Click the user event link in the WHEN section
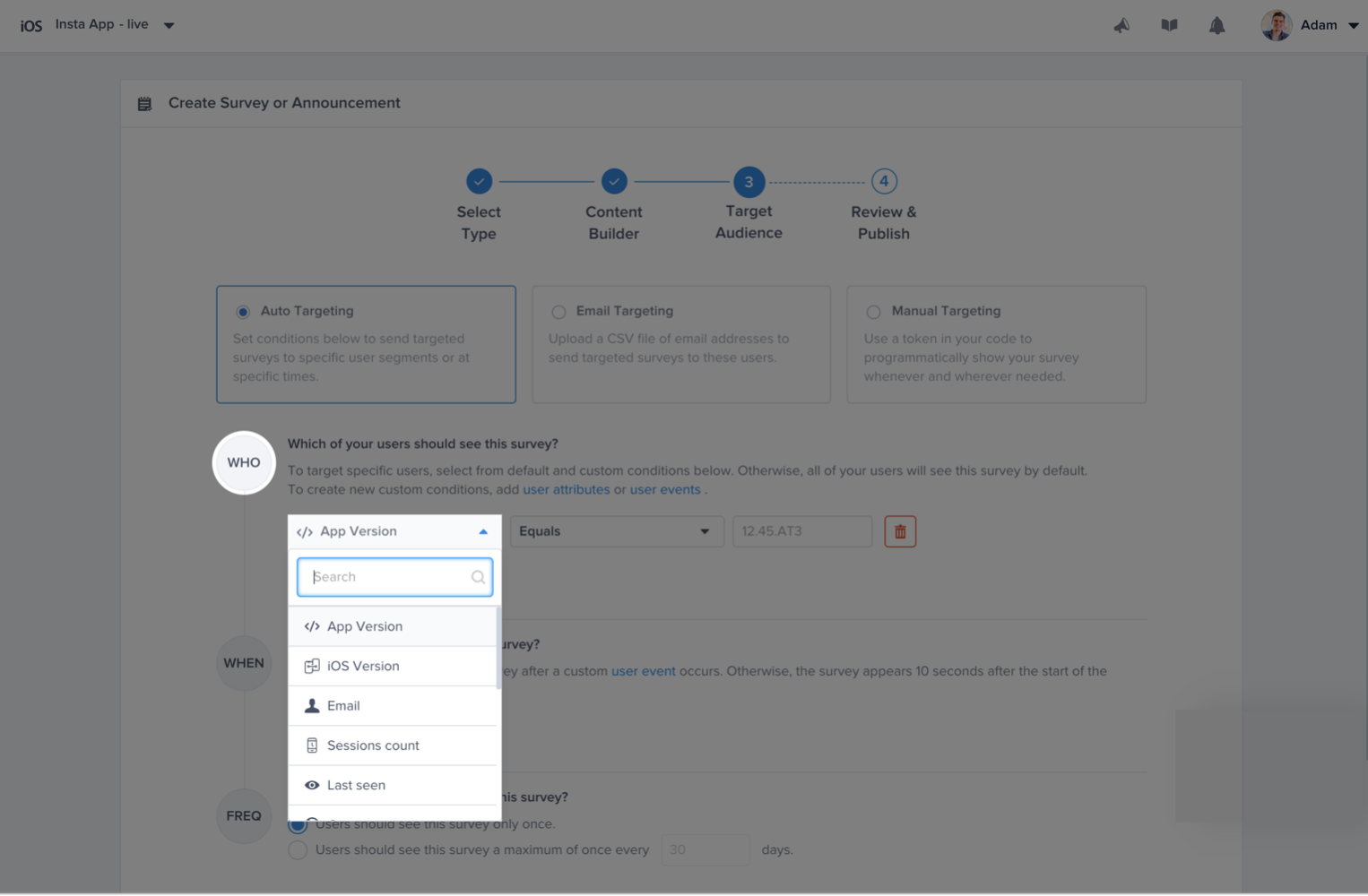Screen dimensions: 1368x896 point(643,670)
